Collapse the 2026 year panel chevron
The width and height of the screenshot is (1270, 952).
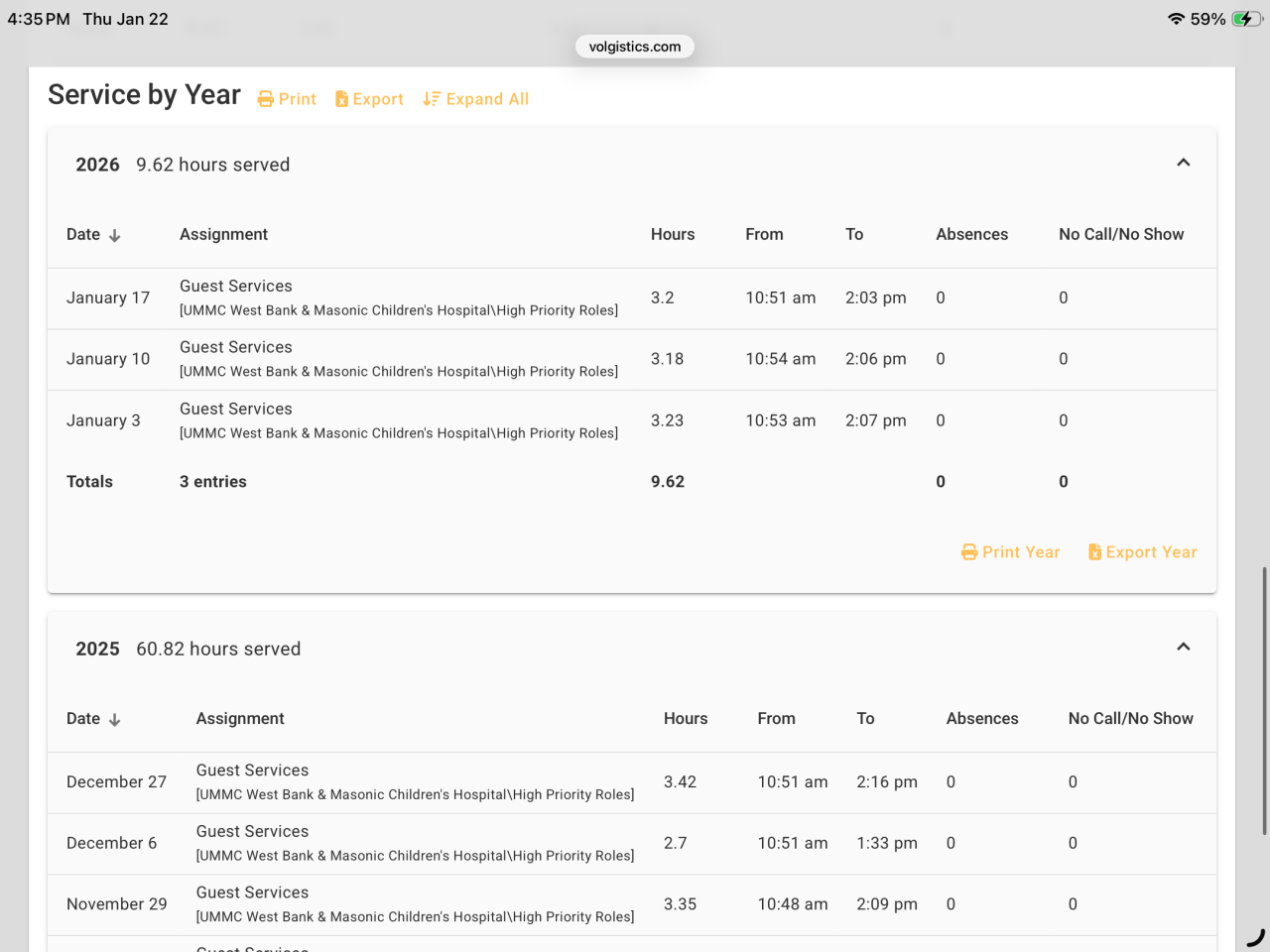(x=1183, y=163)
